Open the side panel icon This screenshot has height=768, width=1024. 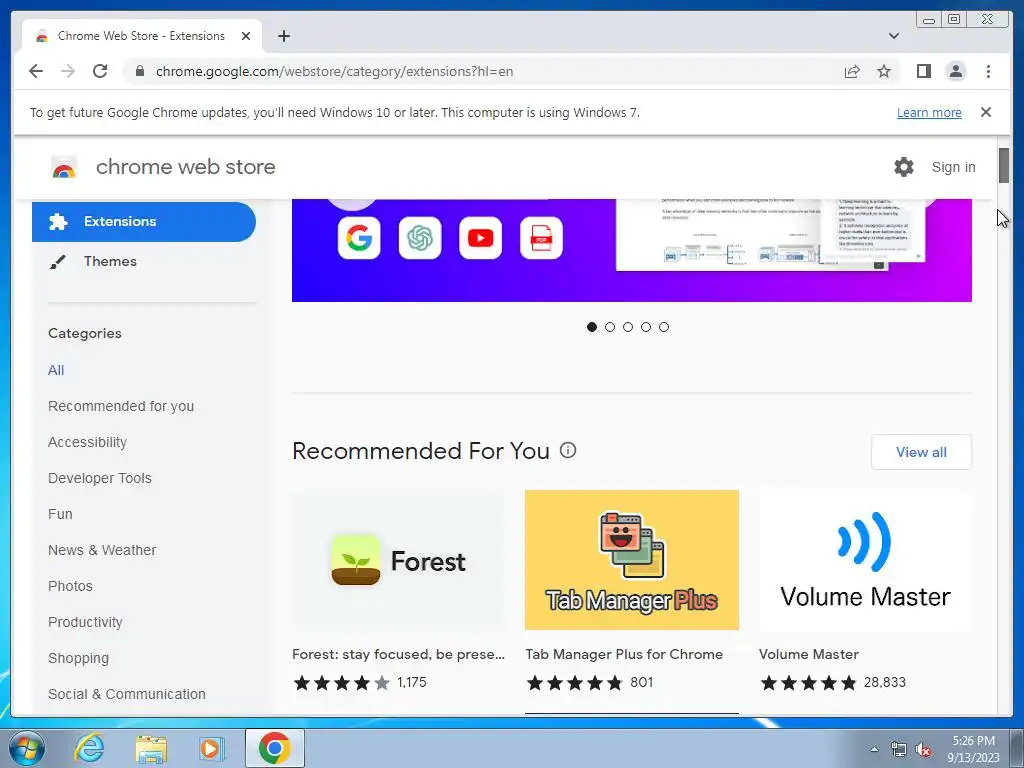923,71
